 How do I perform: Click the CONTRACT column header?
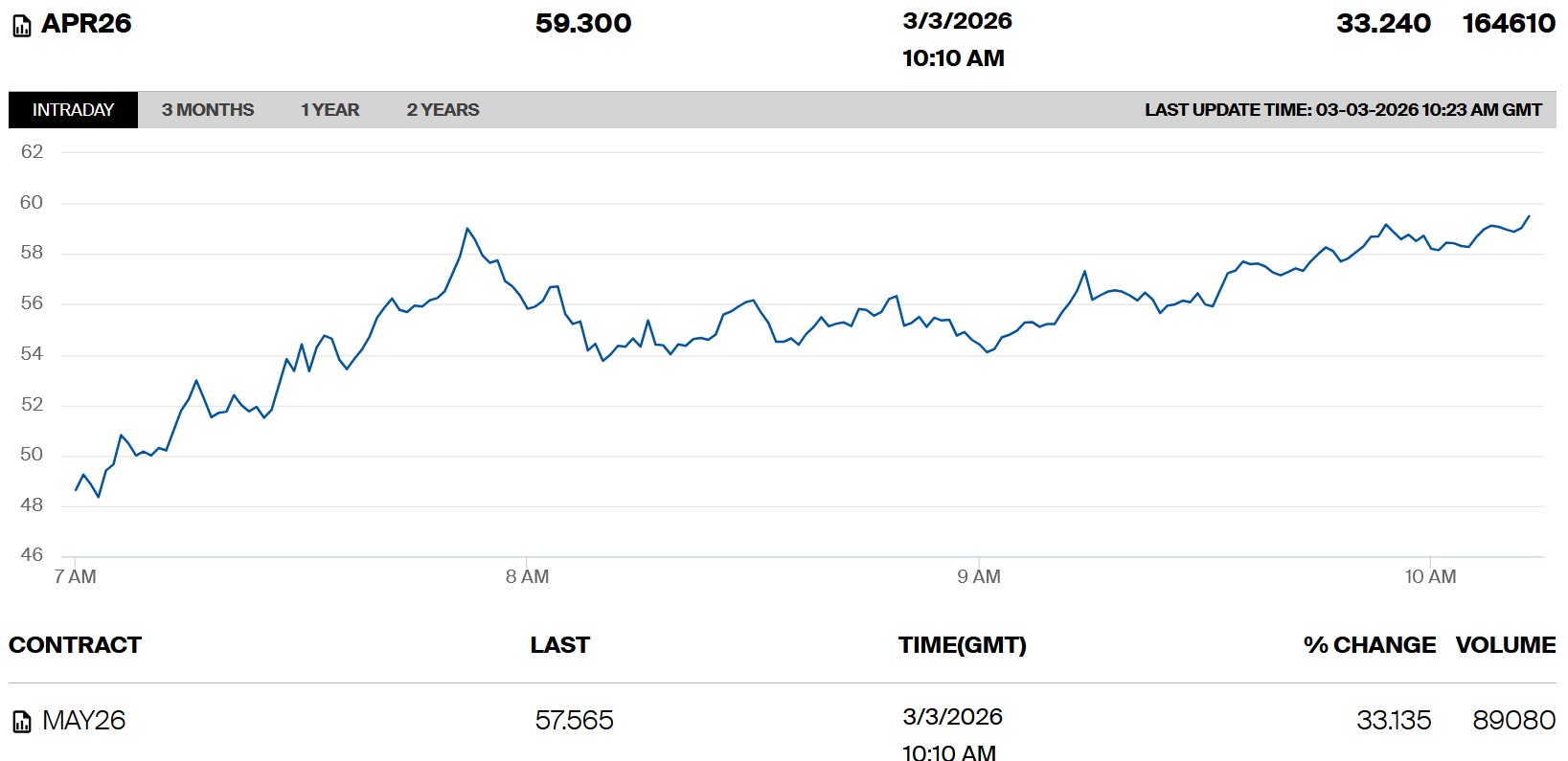point(75,645)
